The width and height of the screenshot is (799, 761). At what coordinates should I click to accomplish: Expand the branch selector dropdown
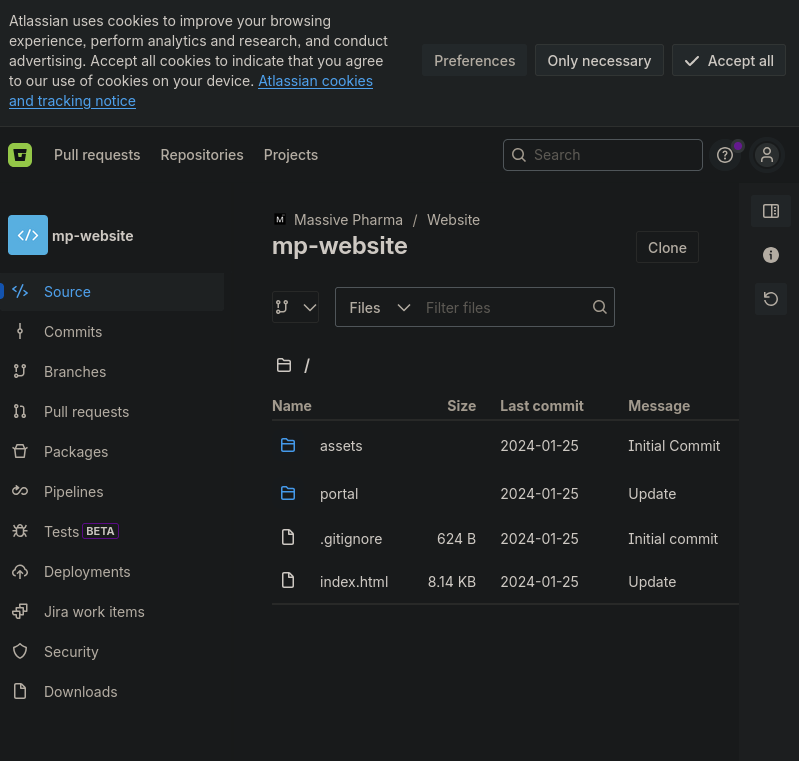click(x=295, y=308)
